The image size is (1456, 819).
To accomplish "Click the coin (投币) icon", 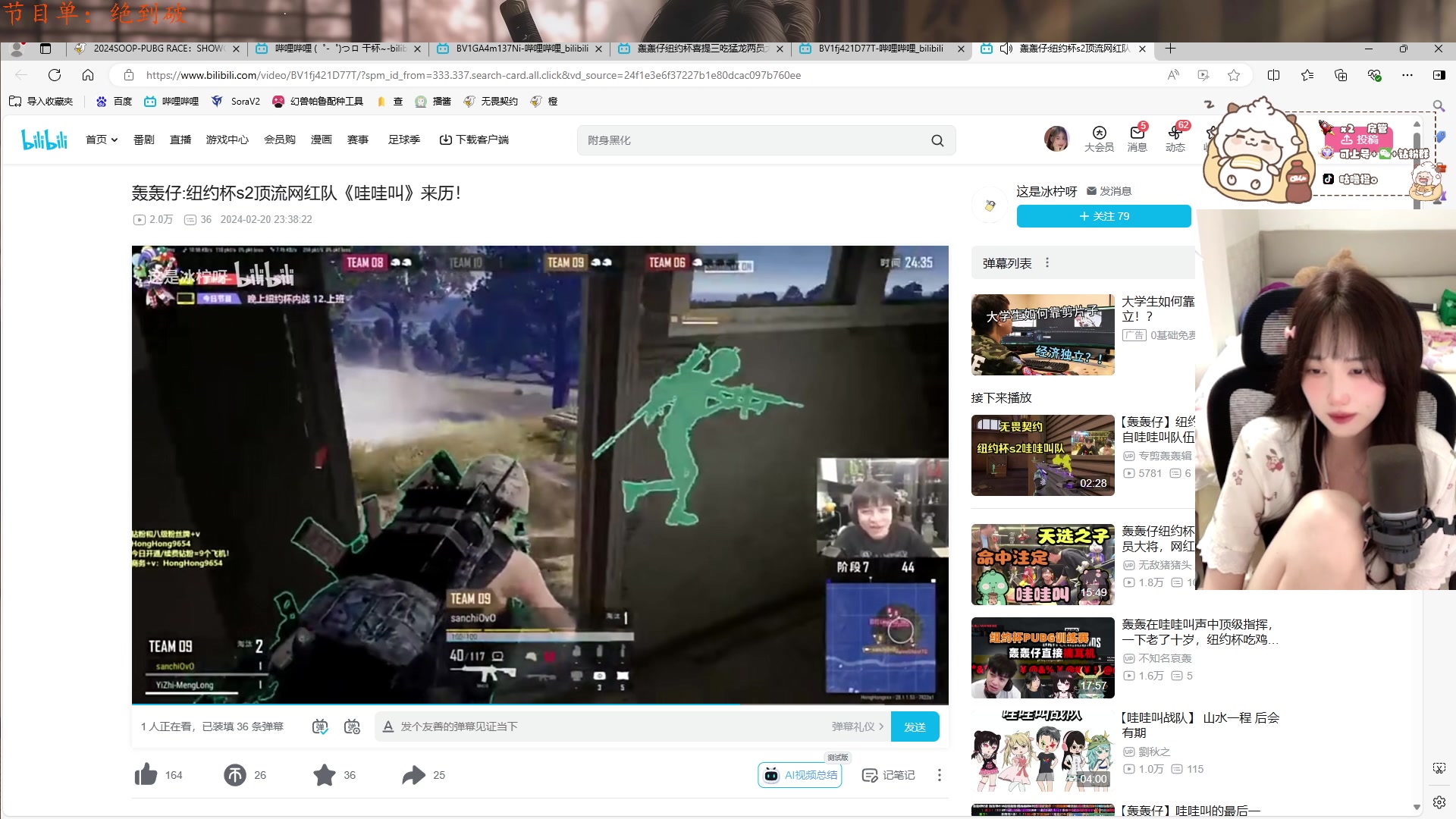I will pos(234,775).
